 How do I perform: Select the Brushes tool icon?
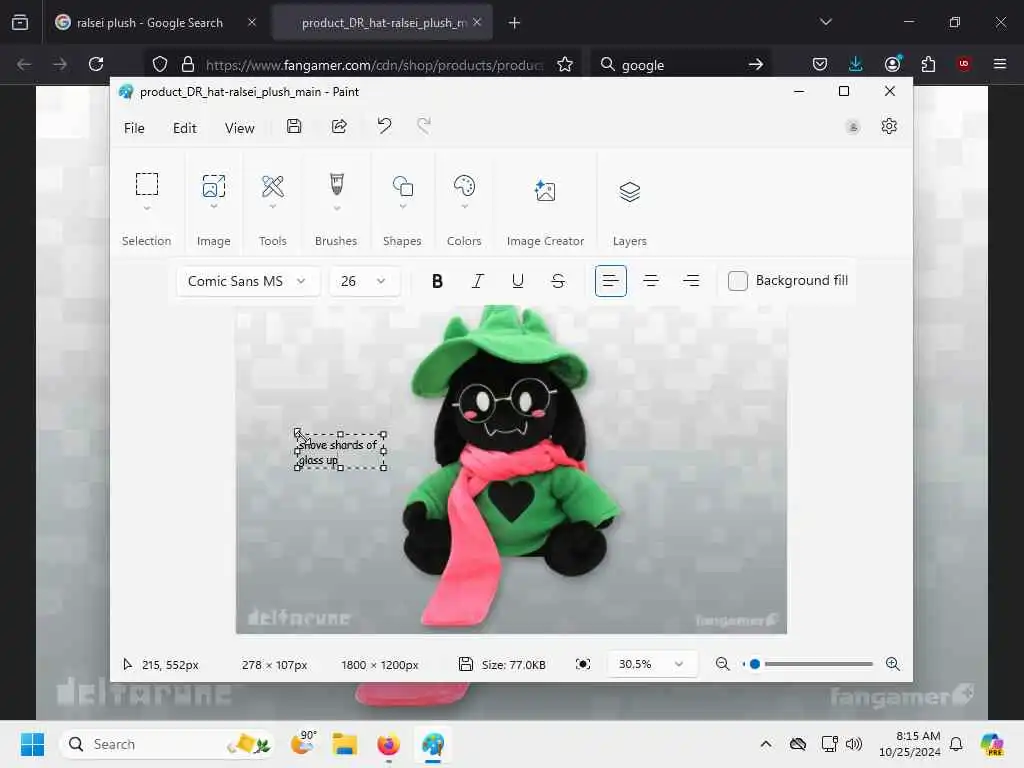coord(336,184)
